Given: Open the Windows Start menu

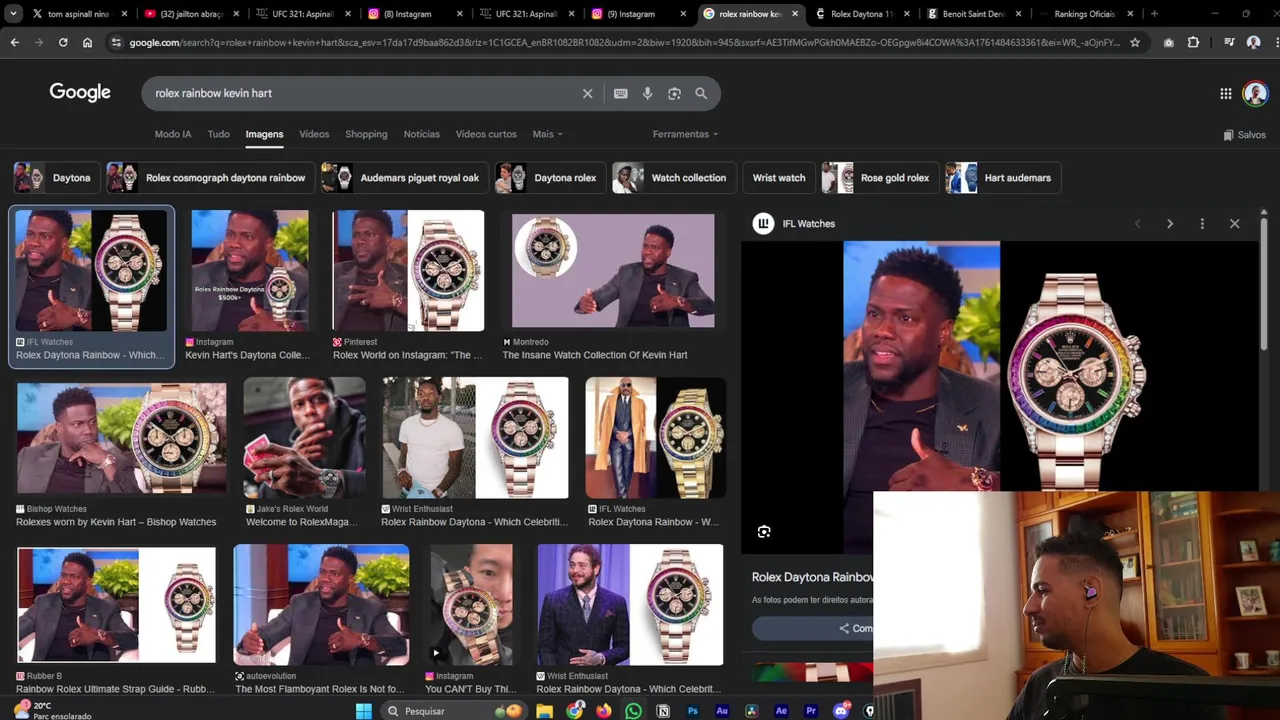Looking at the screenshot, I should point(364,711).
